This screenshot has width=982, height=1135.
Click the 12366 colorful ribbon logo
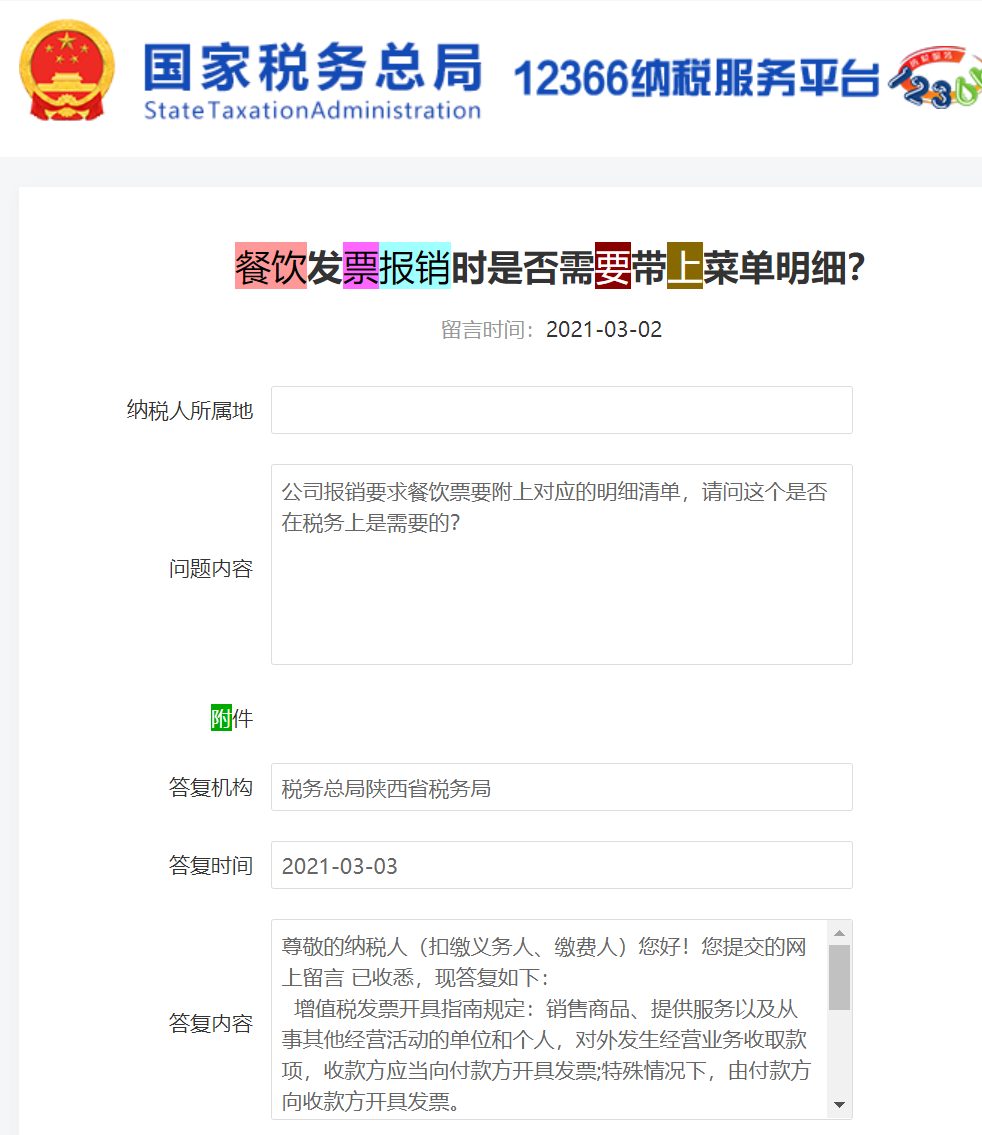click(x=935, y=77)
